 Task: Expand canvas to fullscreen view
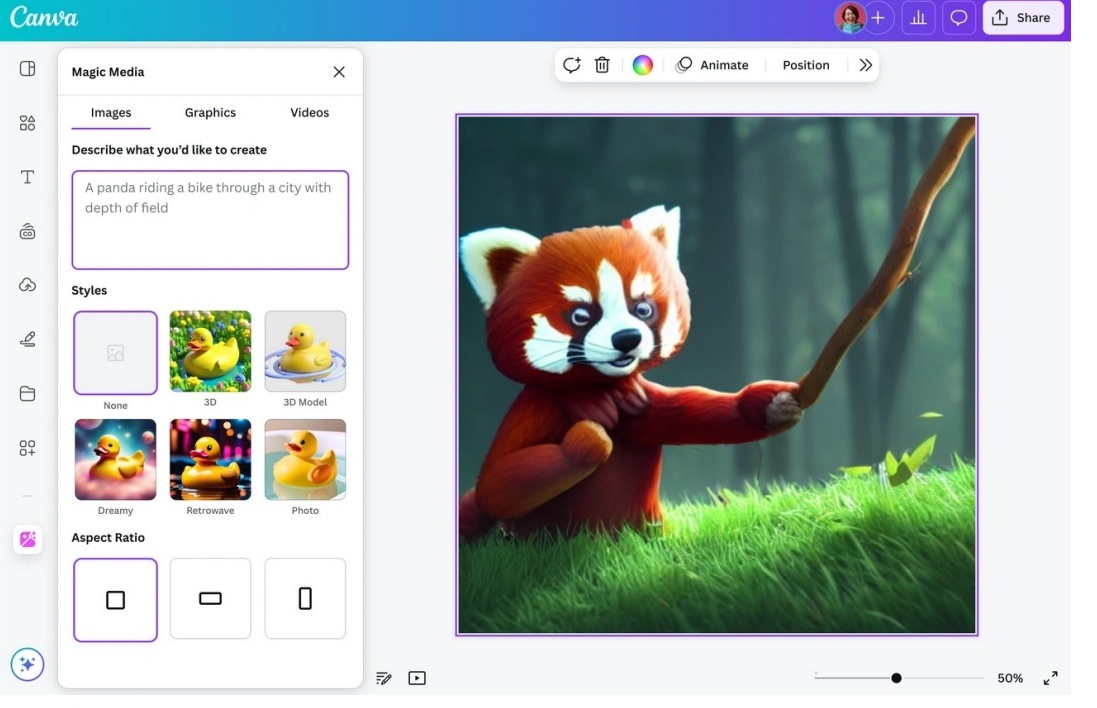point(1050,678)
